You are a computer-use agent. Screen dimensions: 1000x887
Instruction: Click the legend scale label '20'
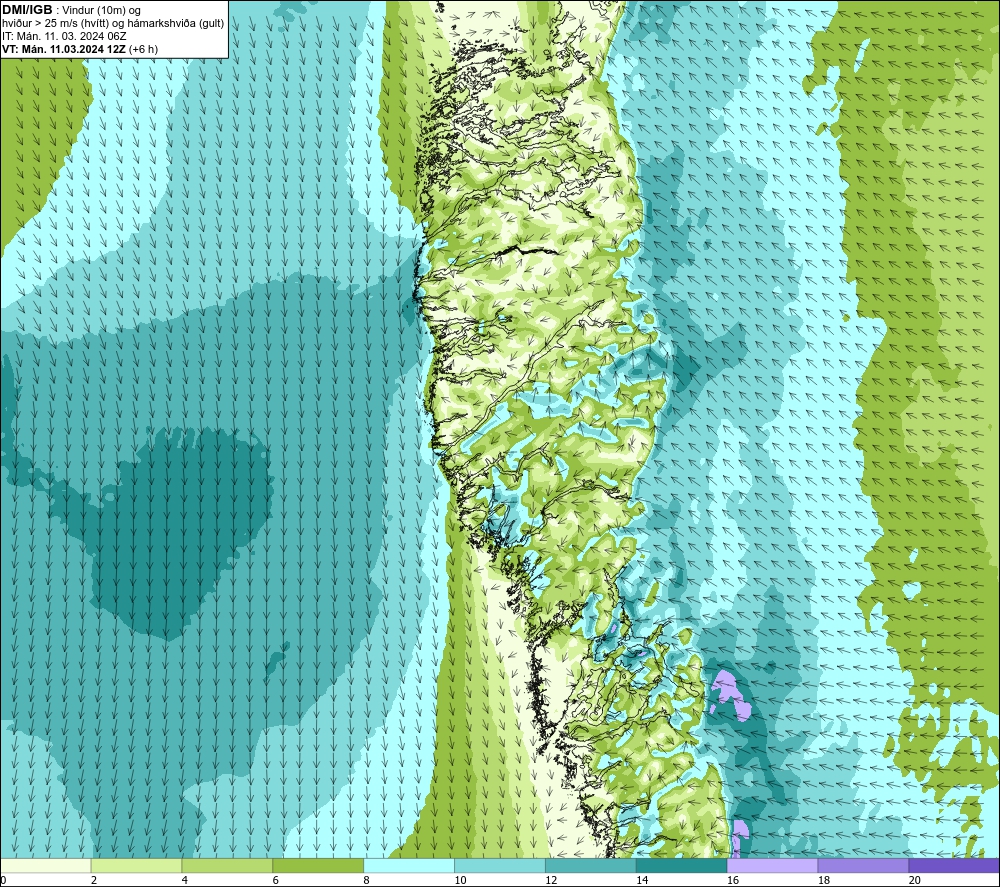915,880
